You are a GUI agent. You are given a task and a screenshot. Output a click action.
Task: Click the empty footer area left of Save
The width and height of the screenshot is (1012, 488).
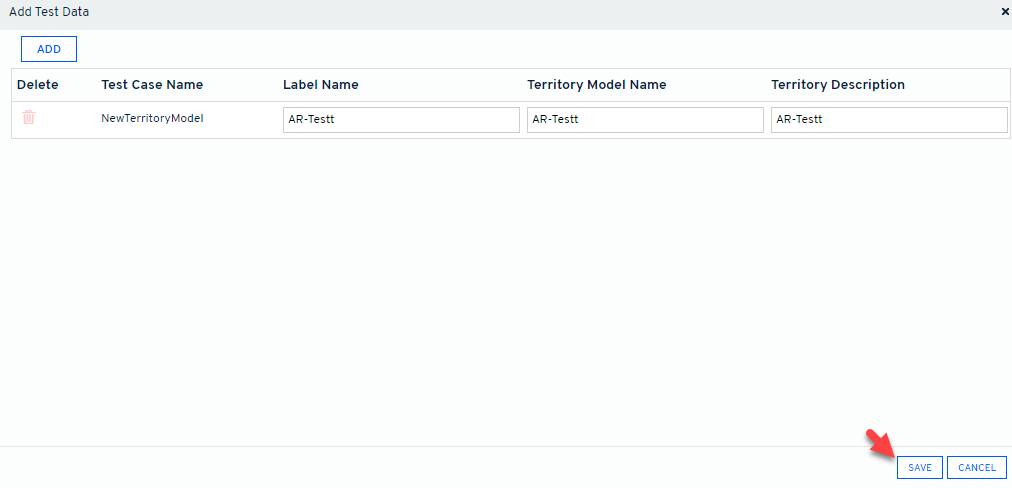point(450,468)
